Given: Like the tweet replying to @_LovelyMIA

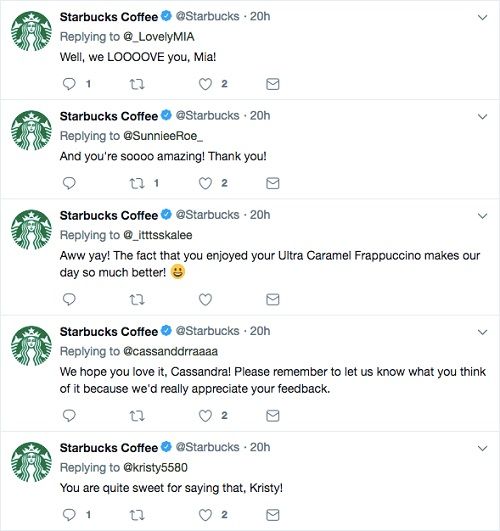Looking at the screenshot, I should 205,84.
